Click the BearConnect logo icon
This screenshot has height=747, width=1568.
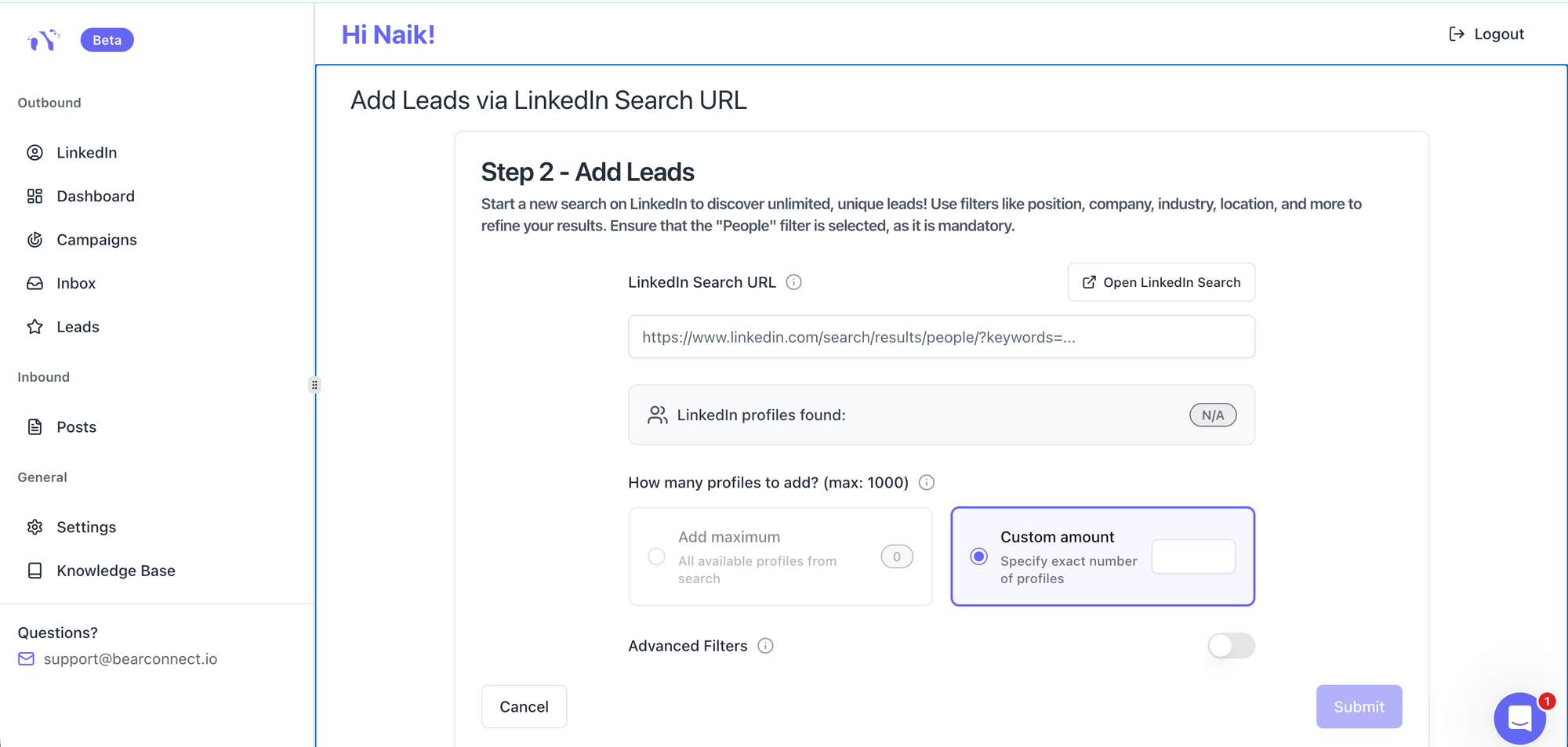click(x=43, y=39)
